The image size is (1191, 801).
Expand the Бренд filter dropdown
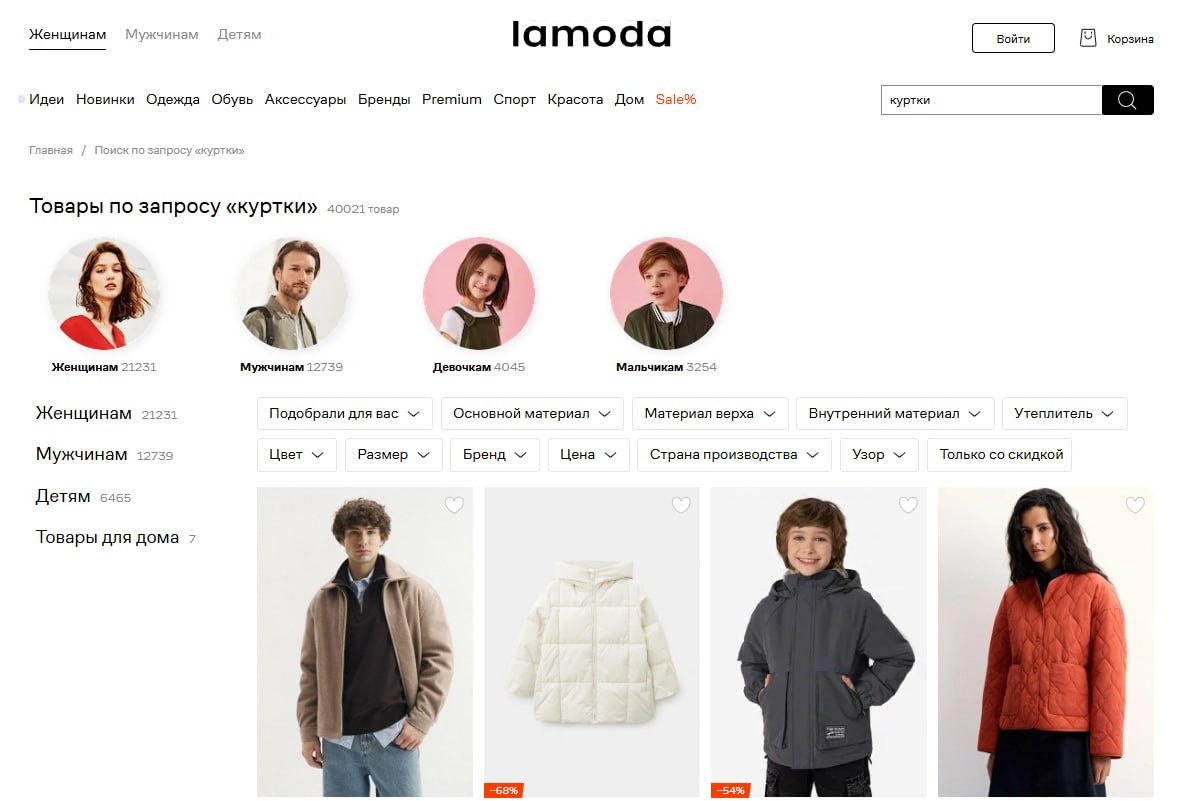pos(494,455)
